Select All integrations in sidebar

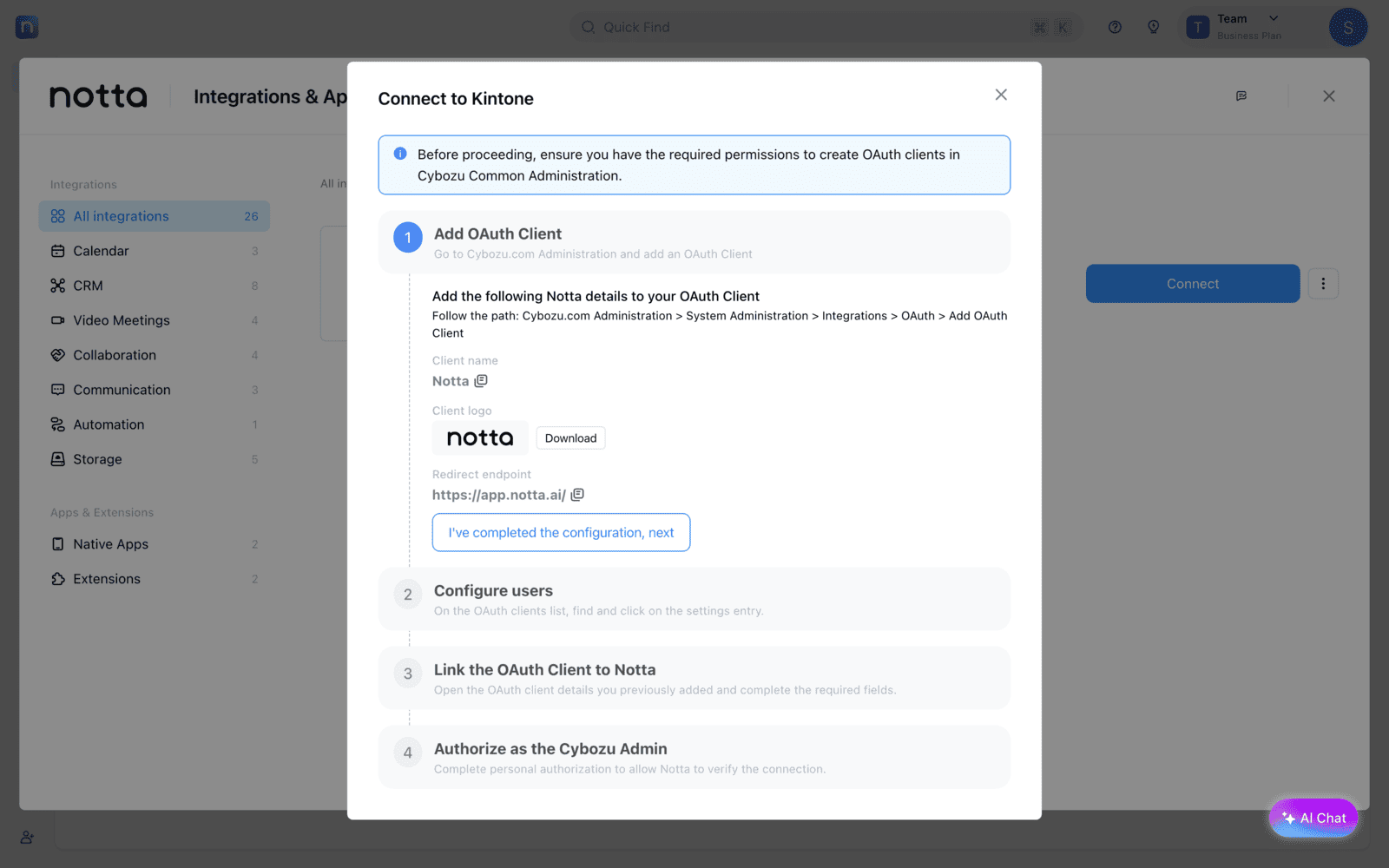coord(154,216)
